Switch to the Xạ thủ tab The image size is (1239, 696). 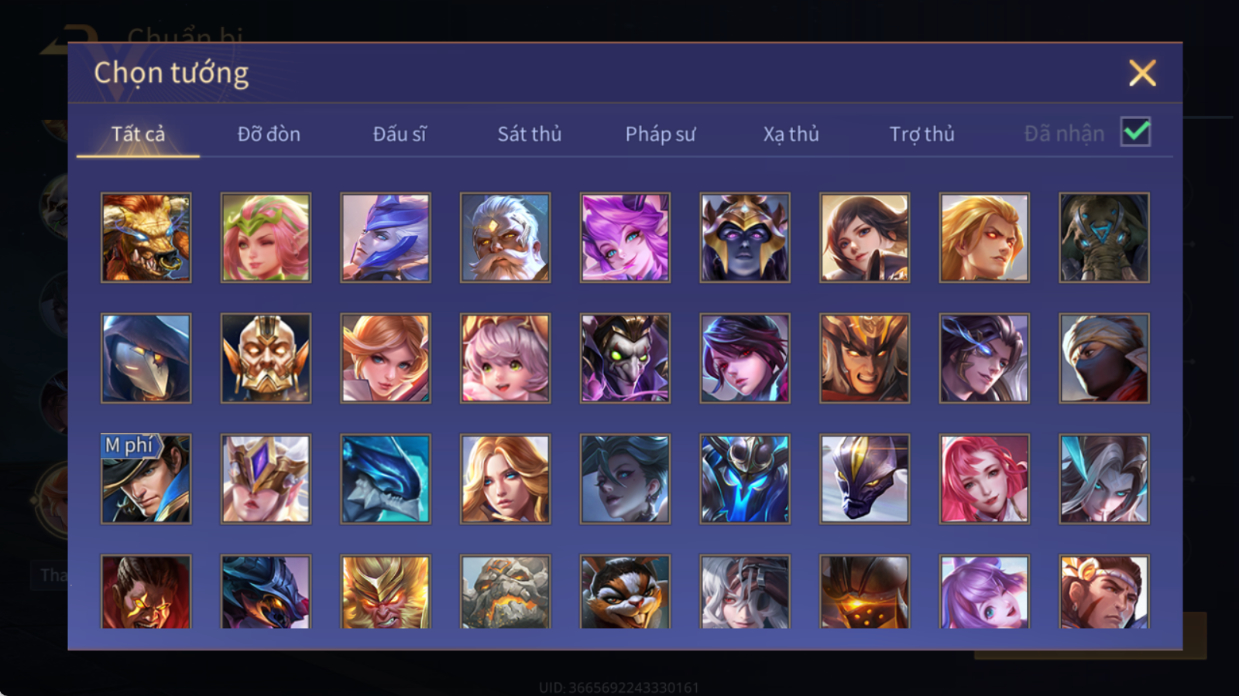pyautogui.click(x=791, y=134)
